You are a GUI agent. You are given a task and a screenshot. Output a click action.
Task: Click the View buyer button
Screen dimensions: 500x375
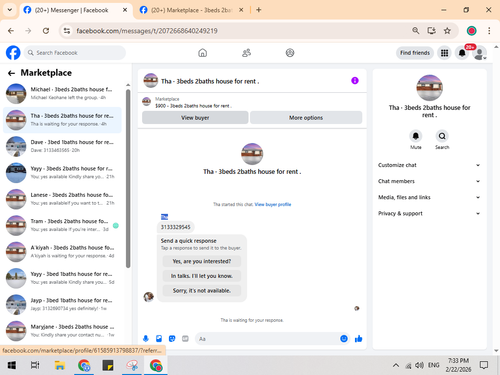(x=195, y=118)
